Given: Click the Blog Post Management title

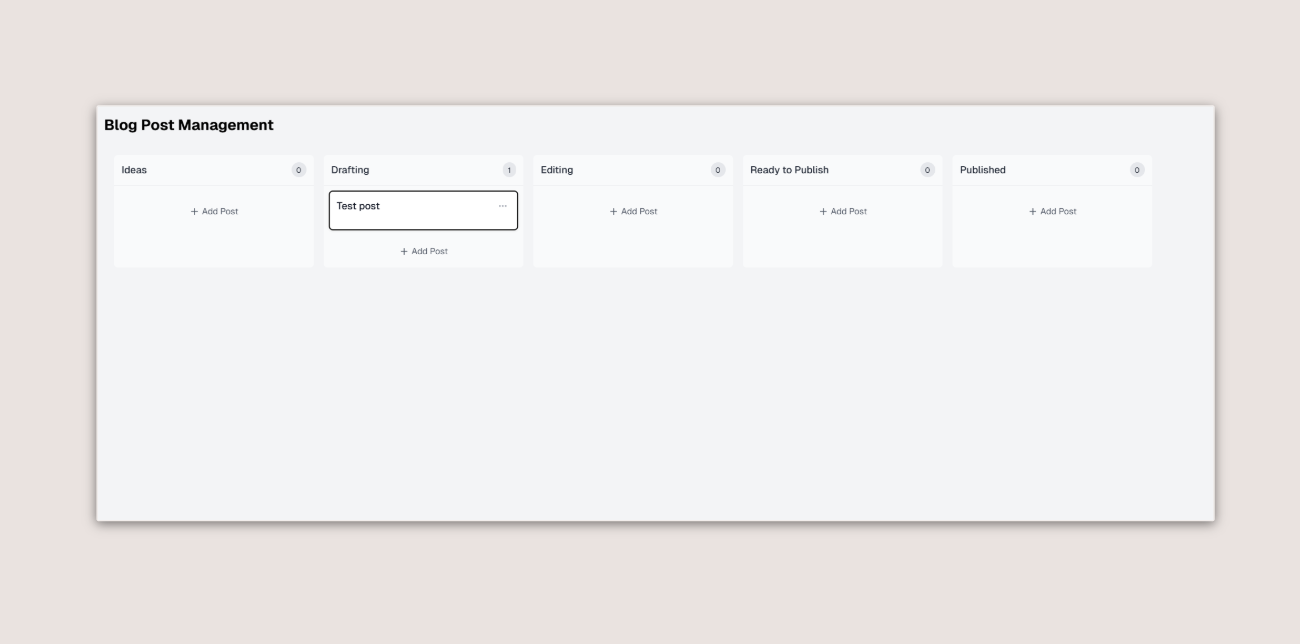Looking at the screenshot, I should pos(190,125).
